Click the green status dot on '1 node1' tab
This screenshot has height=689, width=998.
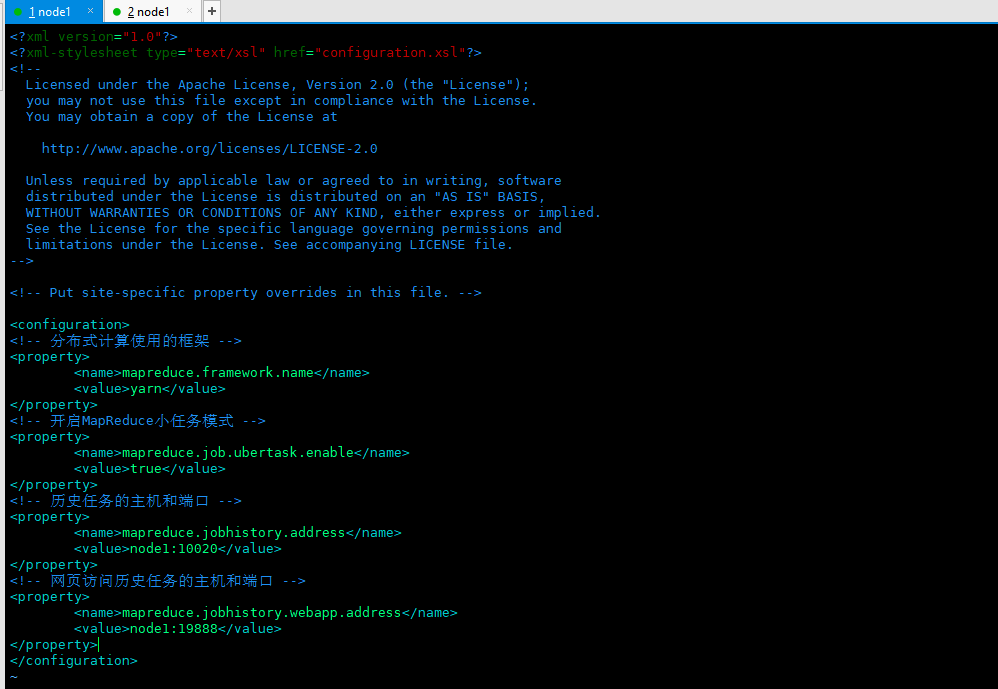point(18,12)
